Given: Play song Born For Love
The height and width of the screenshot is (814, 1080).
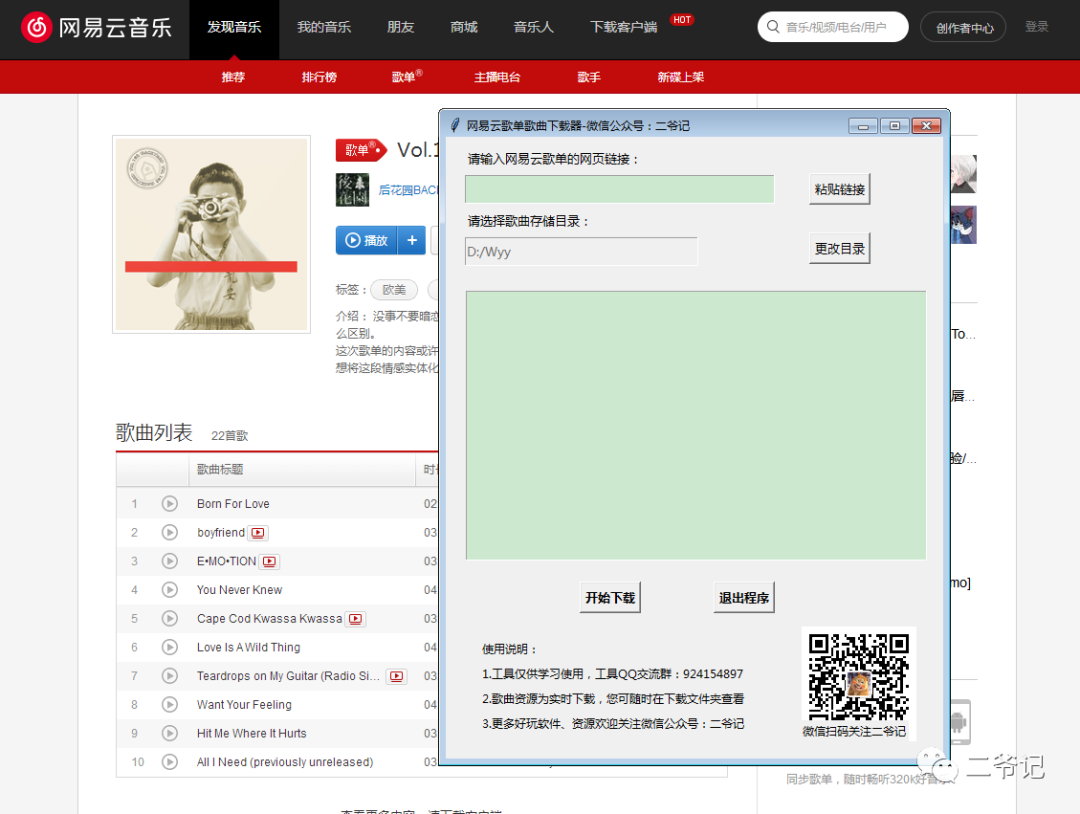Looking at the screenshot, I should (169, 503).
